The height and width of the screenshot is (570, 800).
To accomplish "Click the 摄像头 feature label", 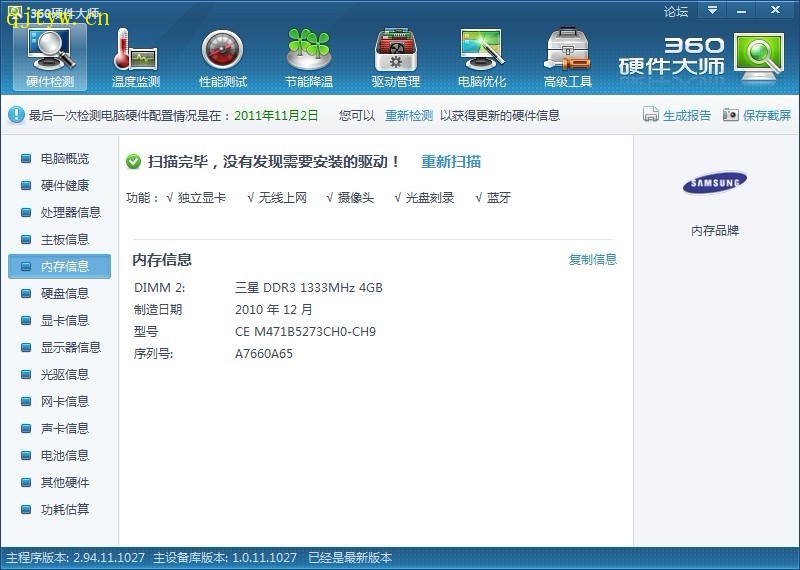I will click(356, 197).
